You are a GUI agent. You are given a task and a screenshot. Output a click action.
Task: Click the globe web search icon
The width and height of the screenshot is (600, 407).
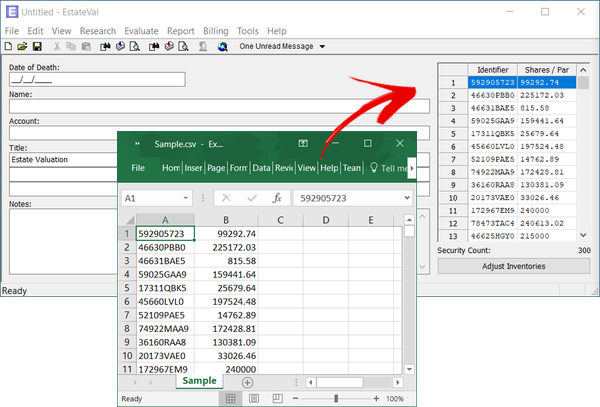tap(222, 47)
